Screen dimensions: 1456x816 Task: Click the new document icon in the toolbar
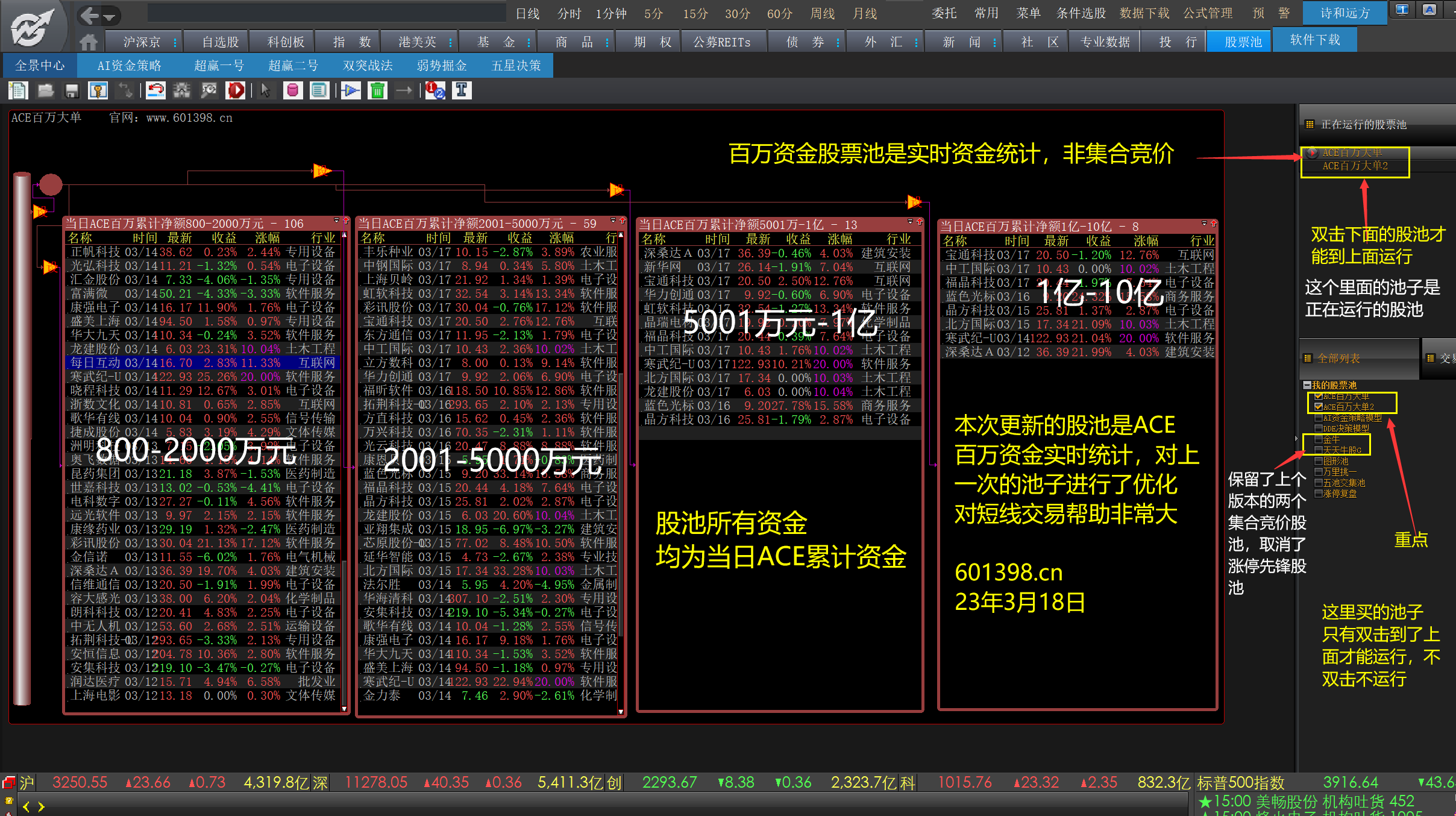[18, 91]
